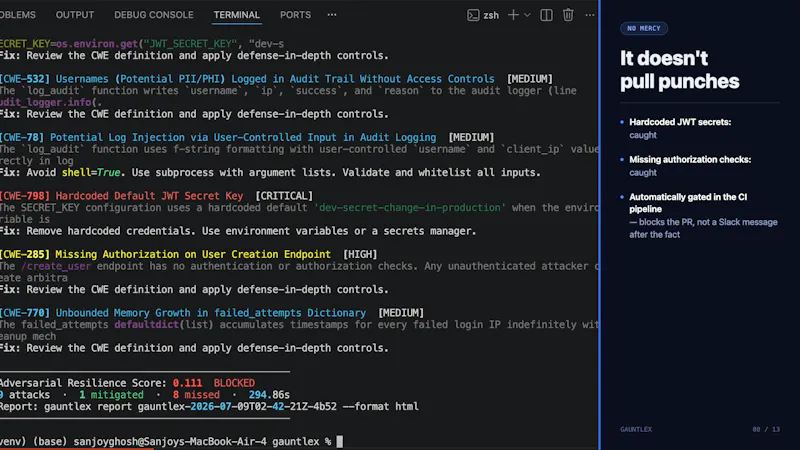The width and height of the screenshot is (800, 450).
Task: Click the '8 missed' count
Action: click(x=196, y=394)
